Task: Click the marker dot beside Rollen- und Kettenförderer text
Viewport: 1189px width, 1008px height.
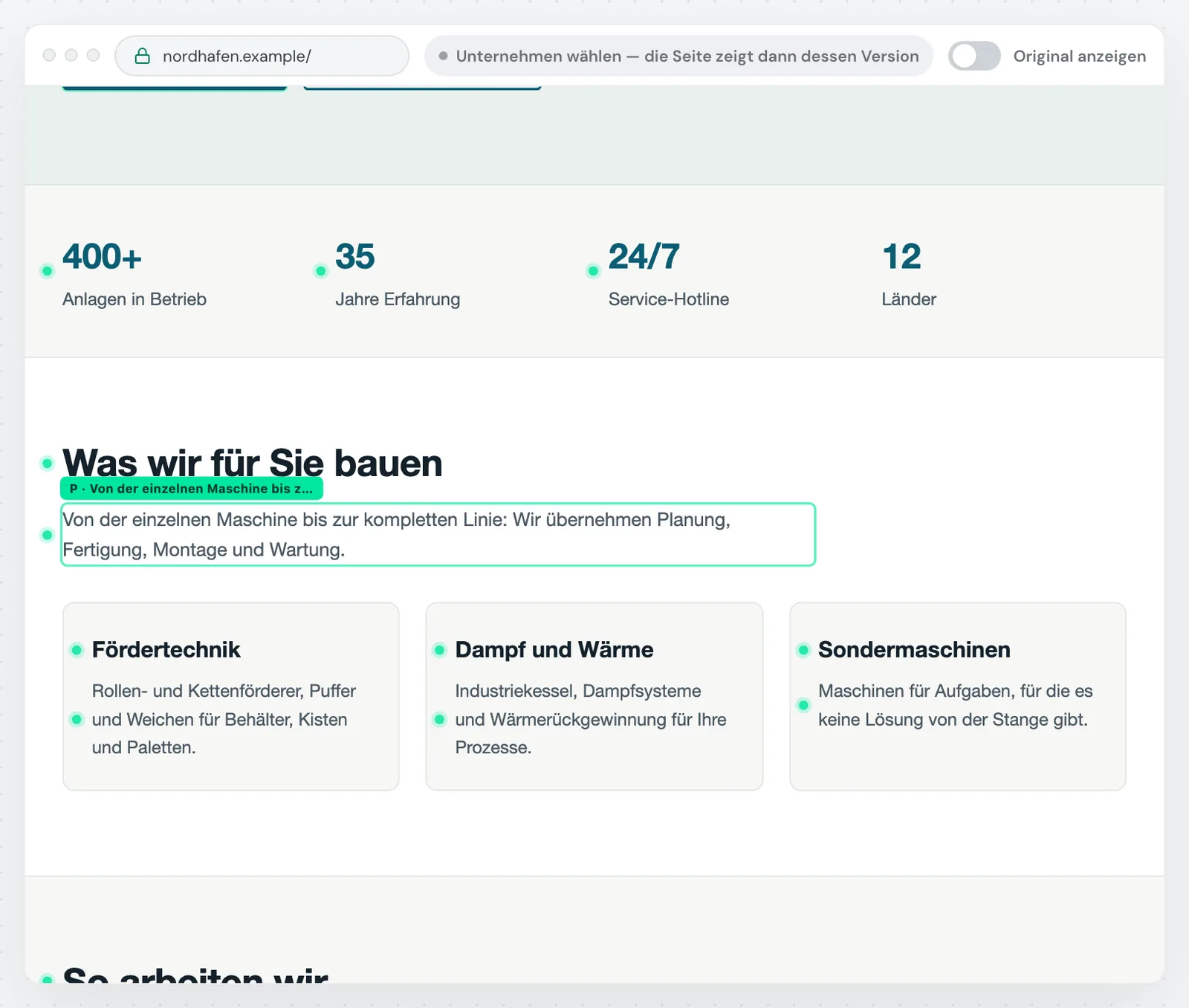Action: 77,719
